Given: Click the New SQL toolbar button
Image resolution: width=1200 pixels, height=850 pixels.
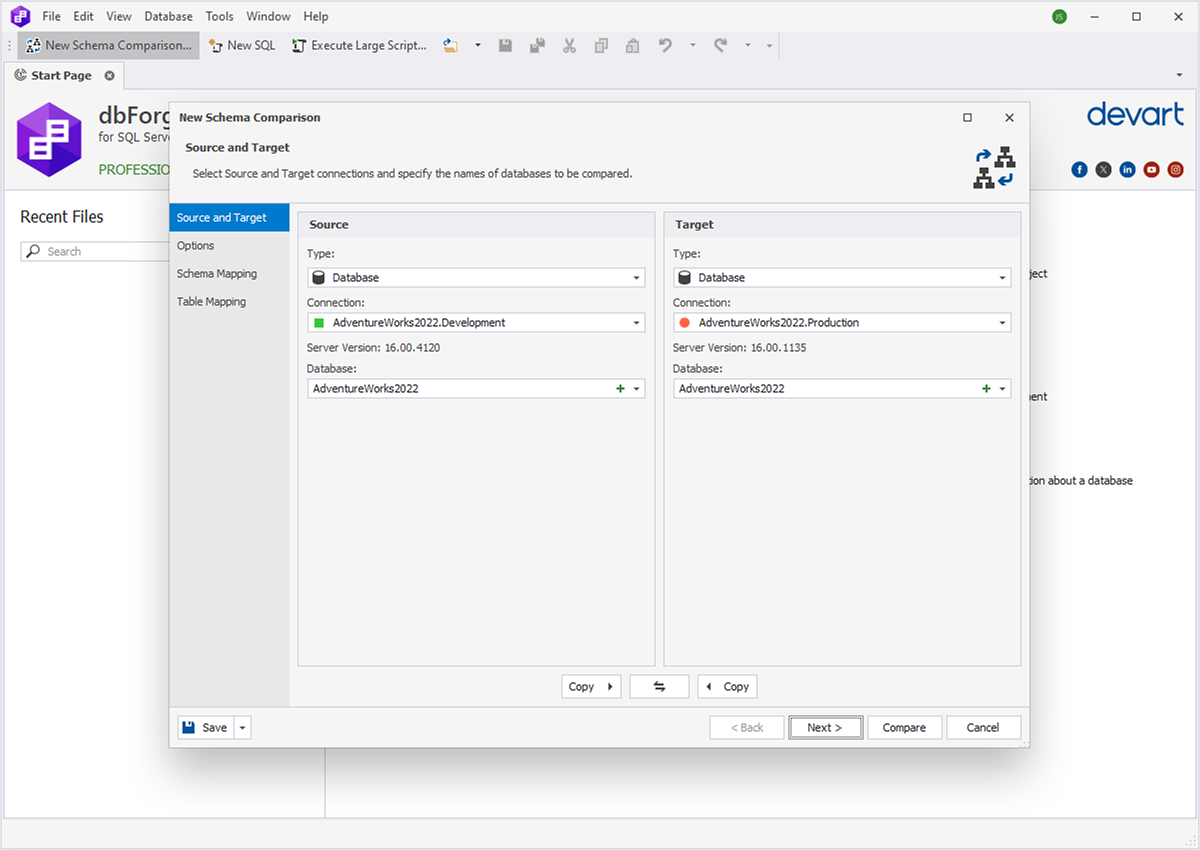Looking at the screenshot, I should (x=242, y=45).
